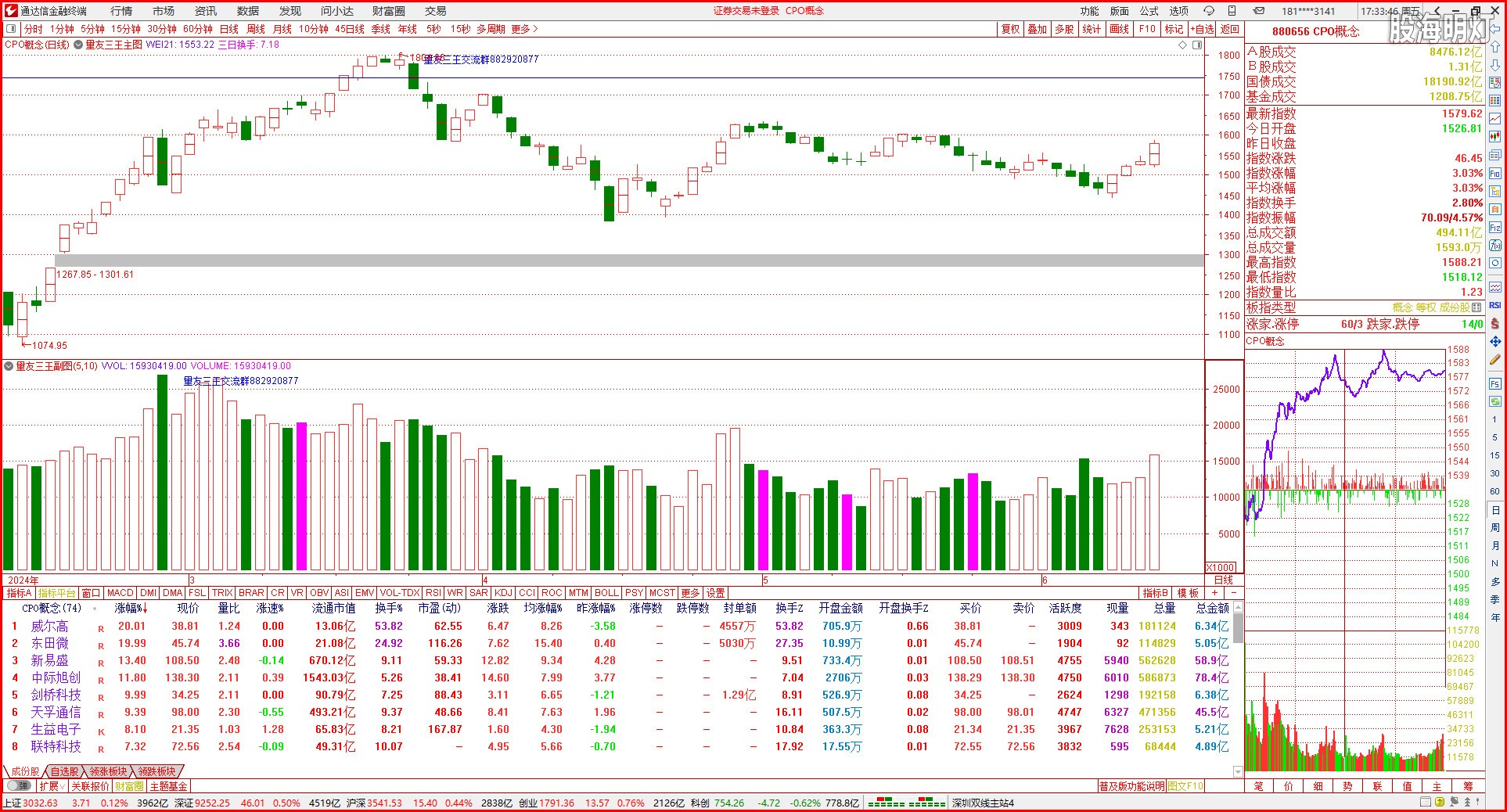Open the mail envelope icon
This screenshot has height=812, width=1507.
tap(1258, 10)
